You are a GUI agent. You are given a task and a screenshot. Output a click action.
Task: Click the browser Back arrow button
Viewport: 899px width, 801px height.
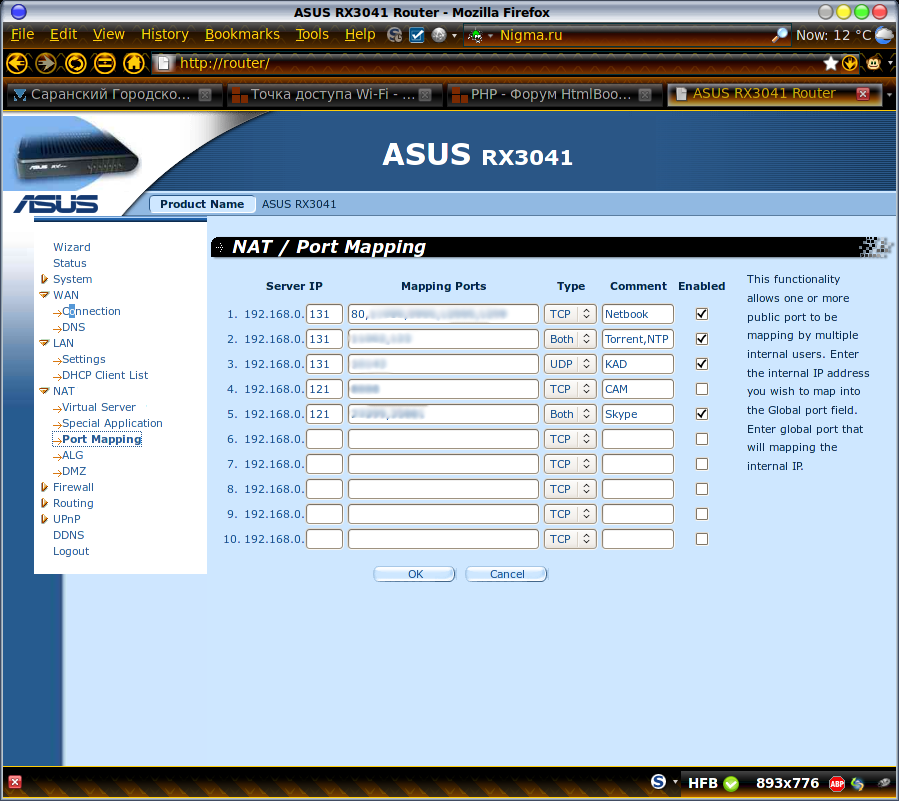[17, 63]
